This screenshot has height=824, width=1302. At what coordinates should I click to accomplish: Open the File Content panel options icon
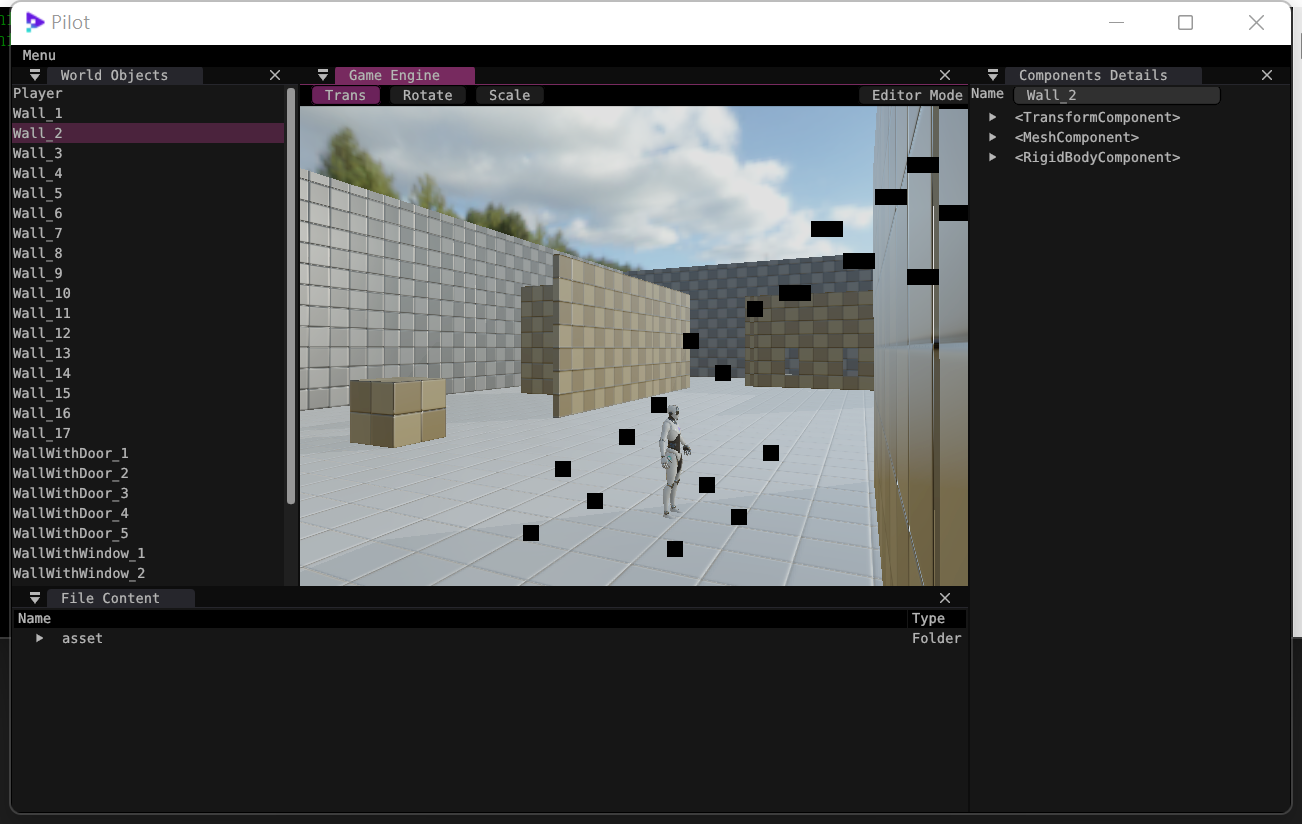click(34, 597)
